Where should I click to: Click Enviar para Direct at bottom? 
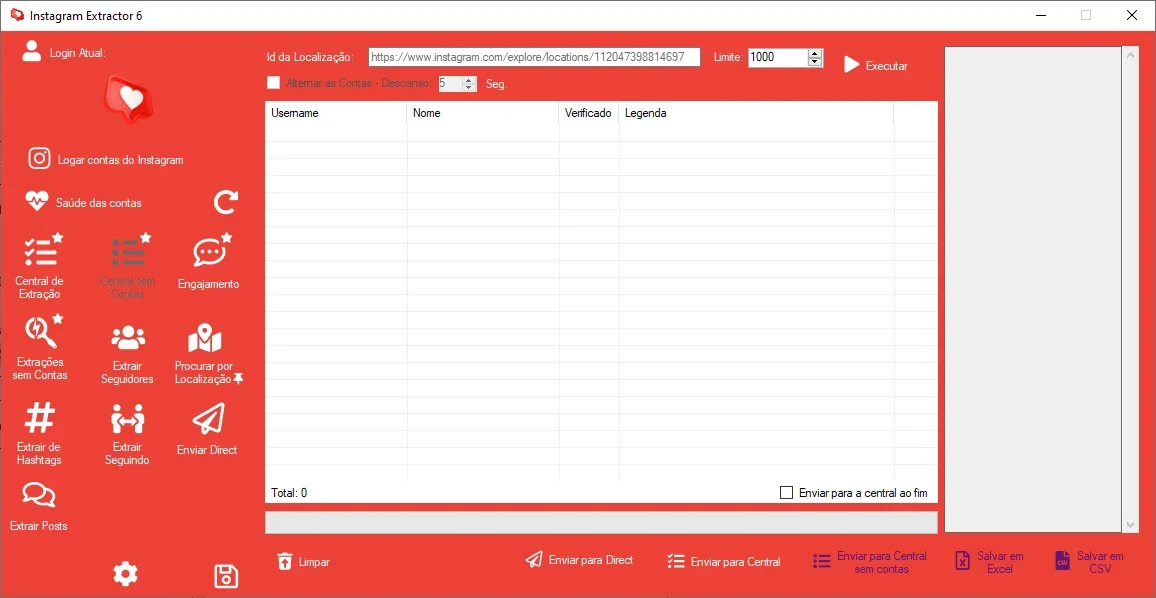coord(579,560)
